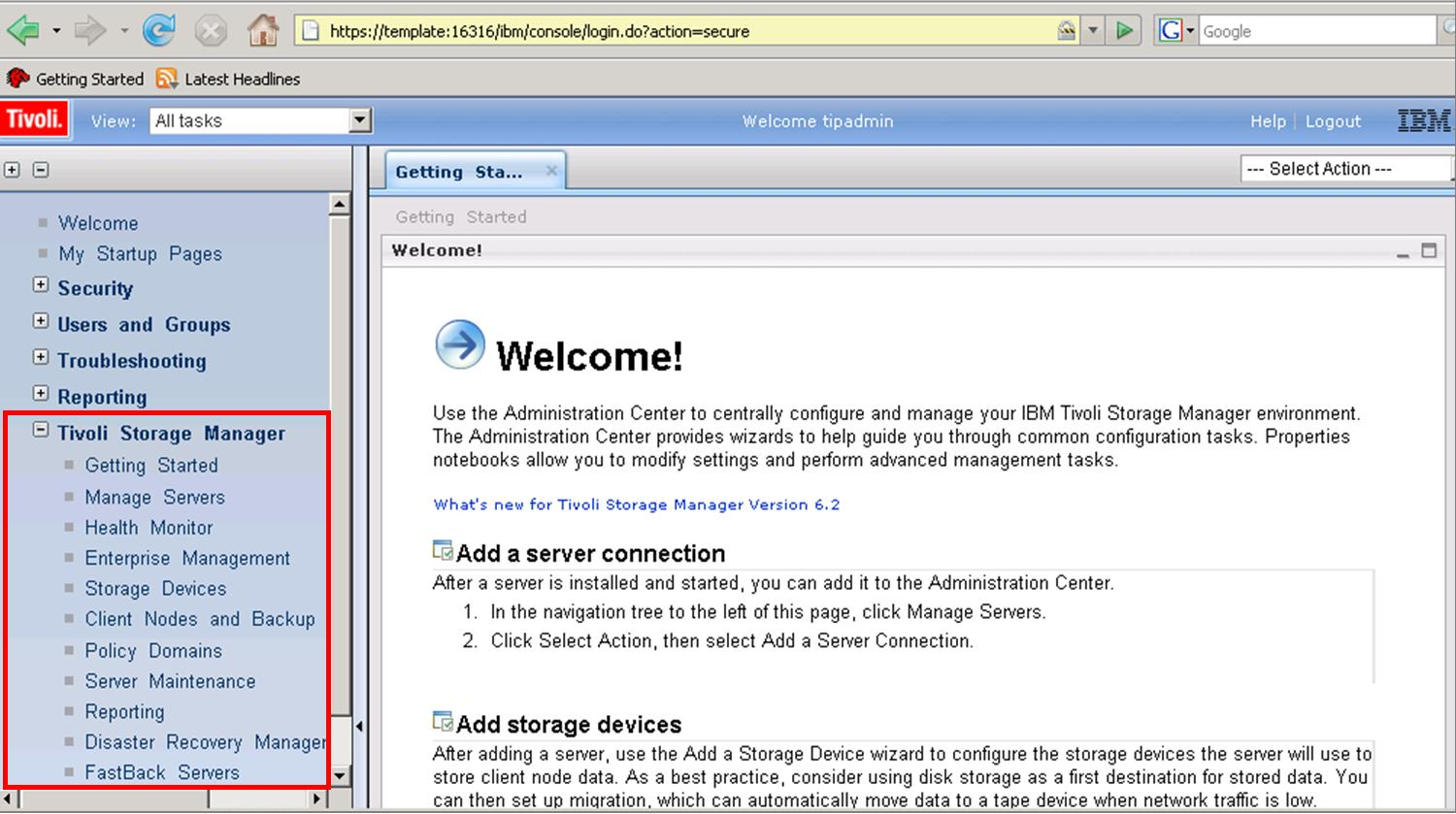Open the Select Action dropdown
1456x814 pixels.
[x=1347, y=169]
